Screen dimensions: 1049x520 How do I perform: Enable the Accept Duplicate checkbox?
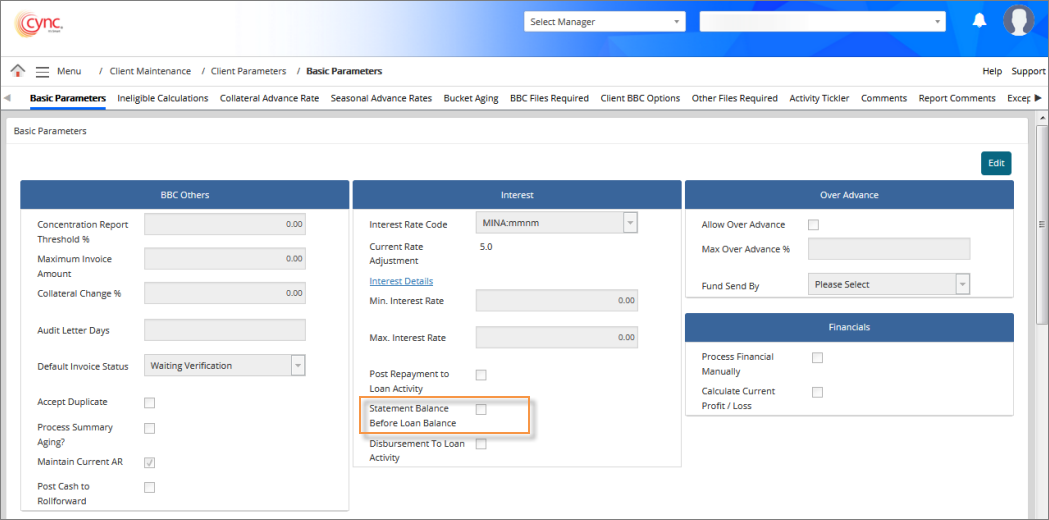(x=150, y=403)
